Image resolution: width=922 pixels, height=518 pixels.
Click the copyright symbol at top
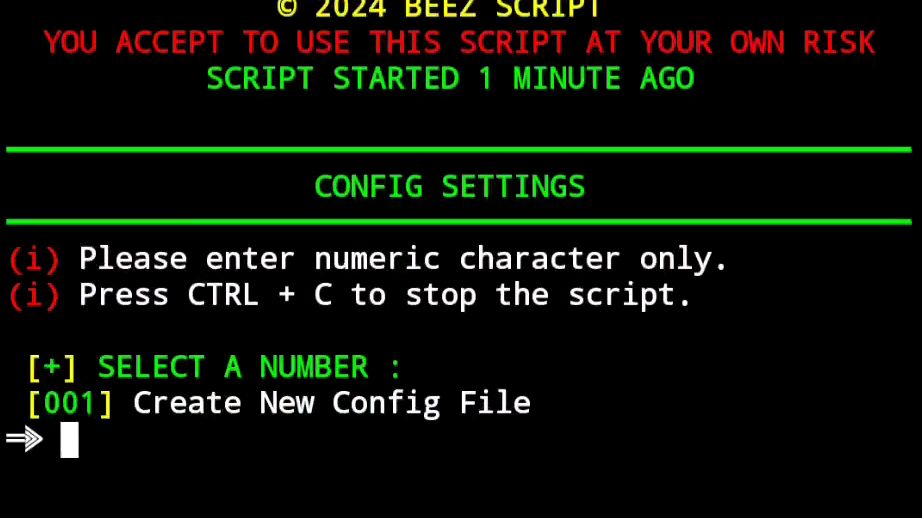[x=287, y=8]
